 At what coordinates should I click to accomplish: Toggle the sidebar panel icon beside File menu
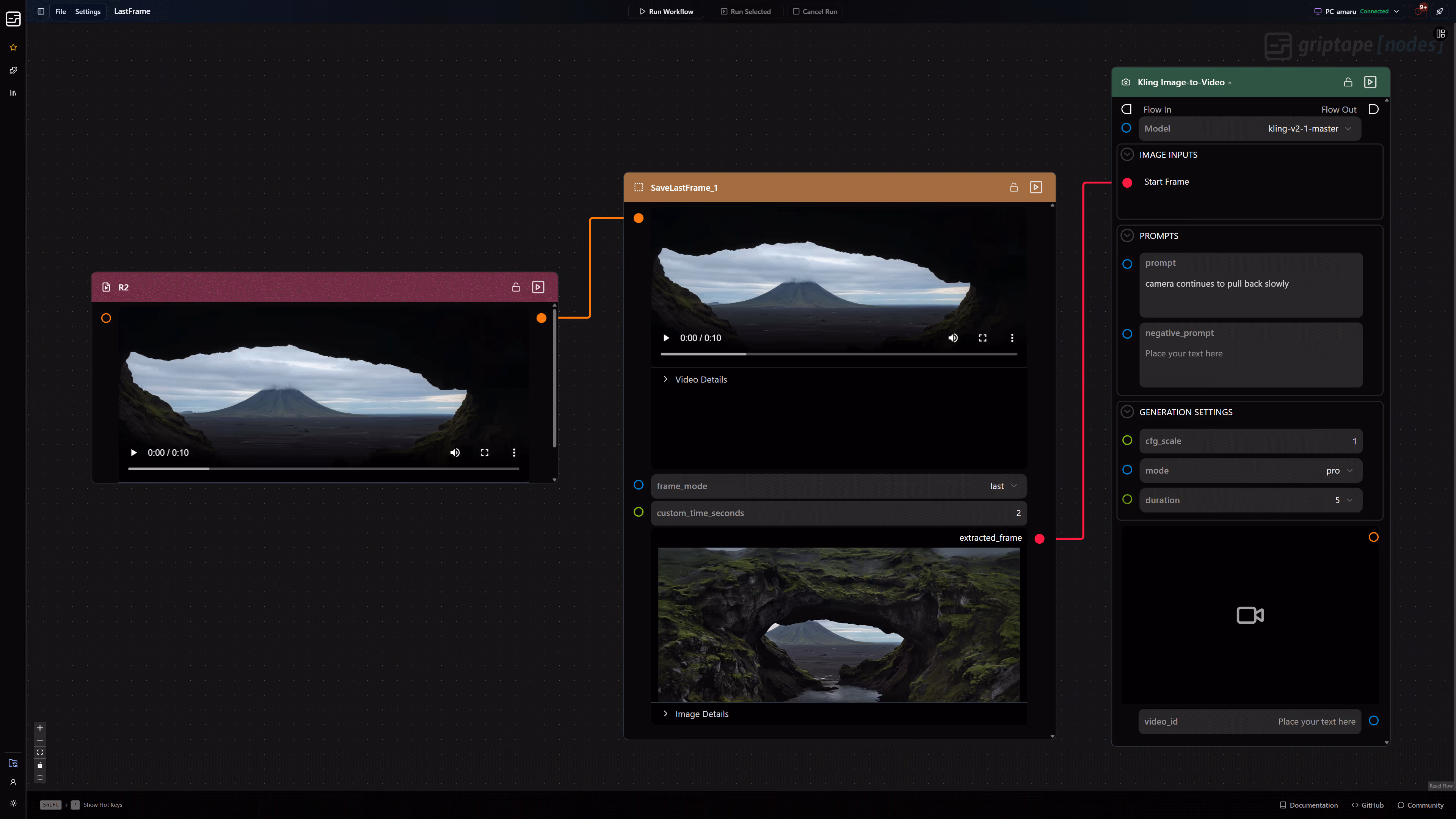[x=40, y=11]
